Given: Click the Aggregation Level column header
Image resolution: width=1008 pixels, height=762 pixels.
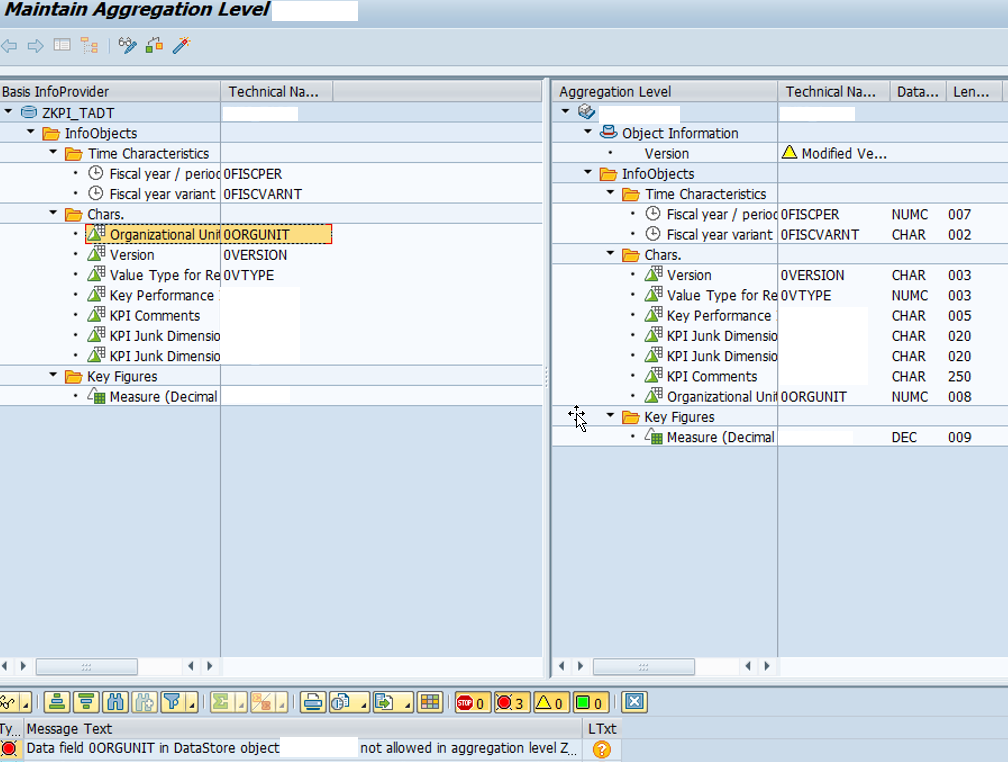Looking at the screenshot, I should [x=665, y=91].
